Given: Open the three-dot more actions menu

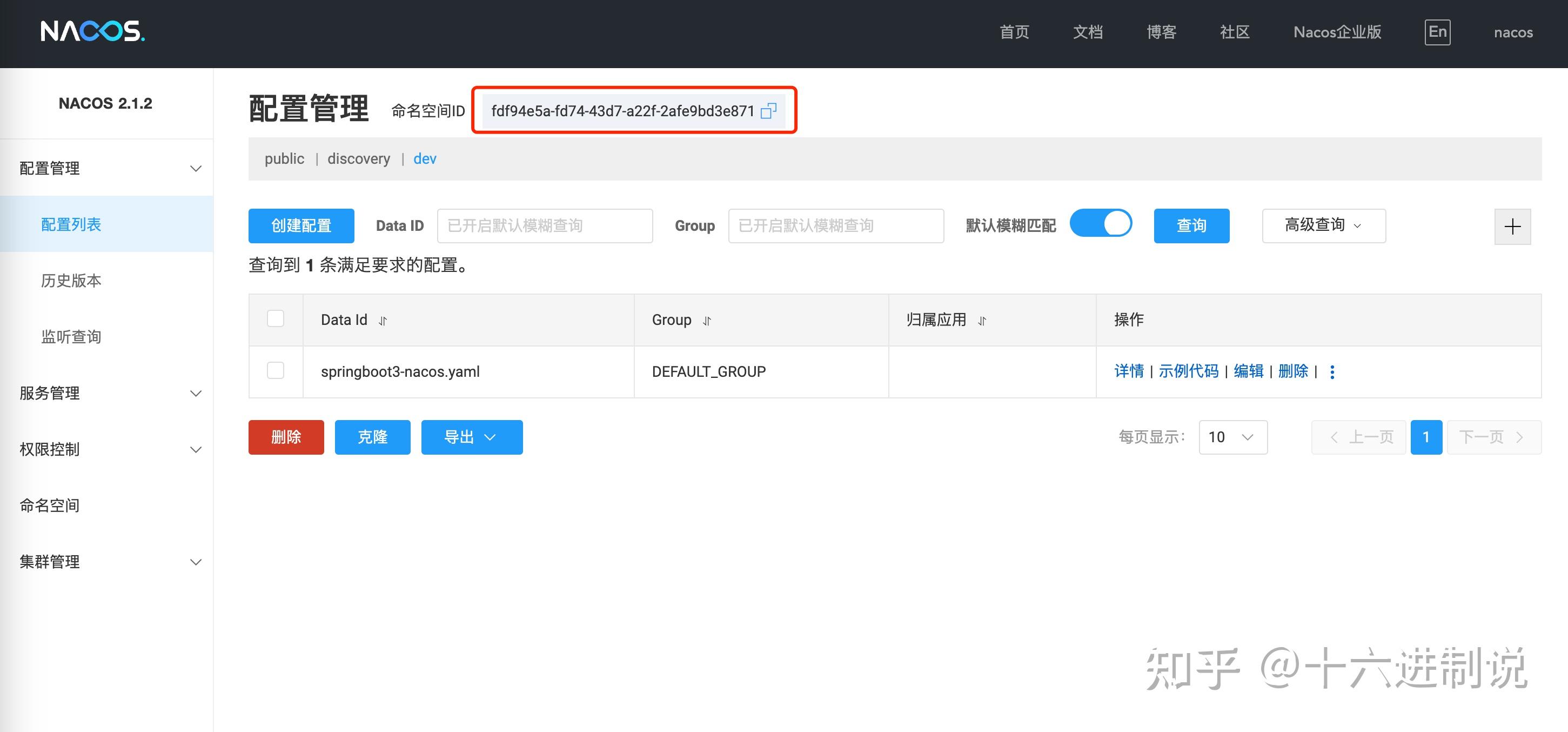Looking at the screenshot, I should click(1332, 372).
